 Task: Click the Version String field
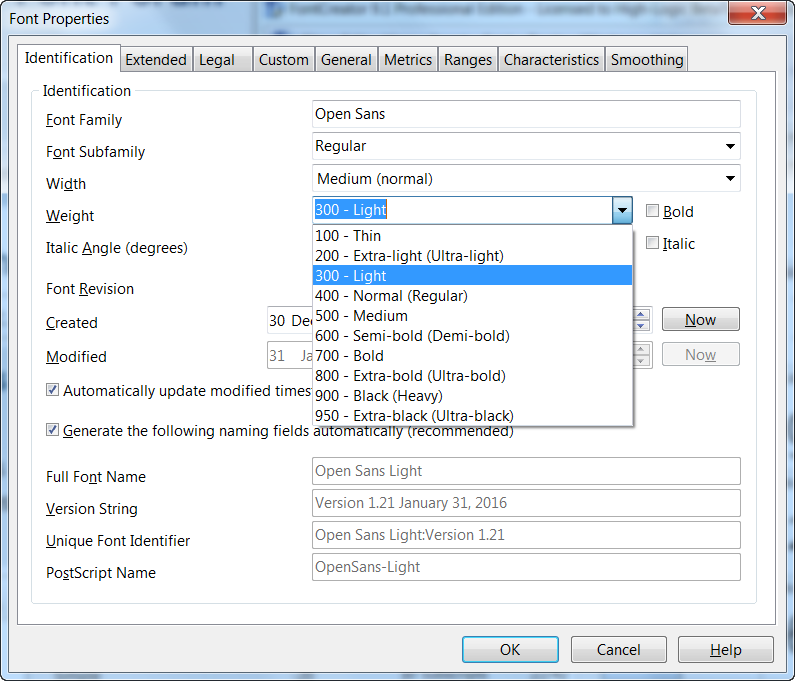[526, 503]
